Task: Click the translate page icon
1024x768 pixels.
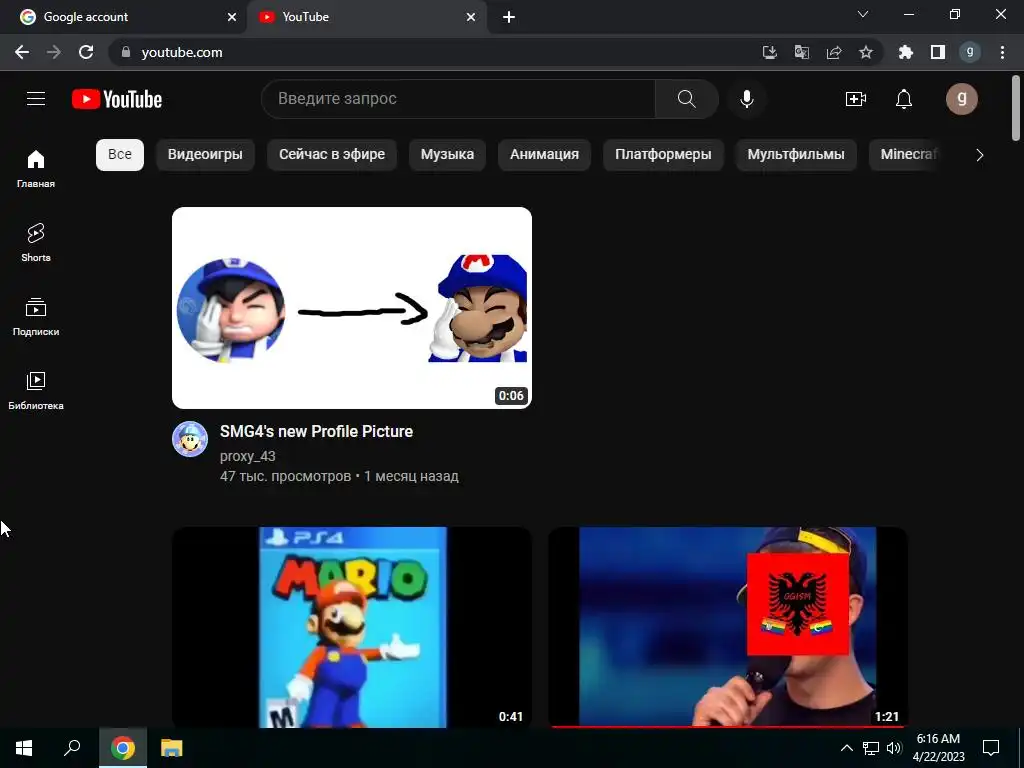Action: (x=801, y=52)
